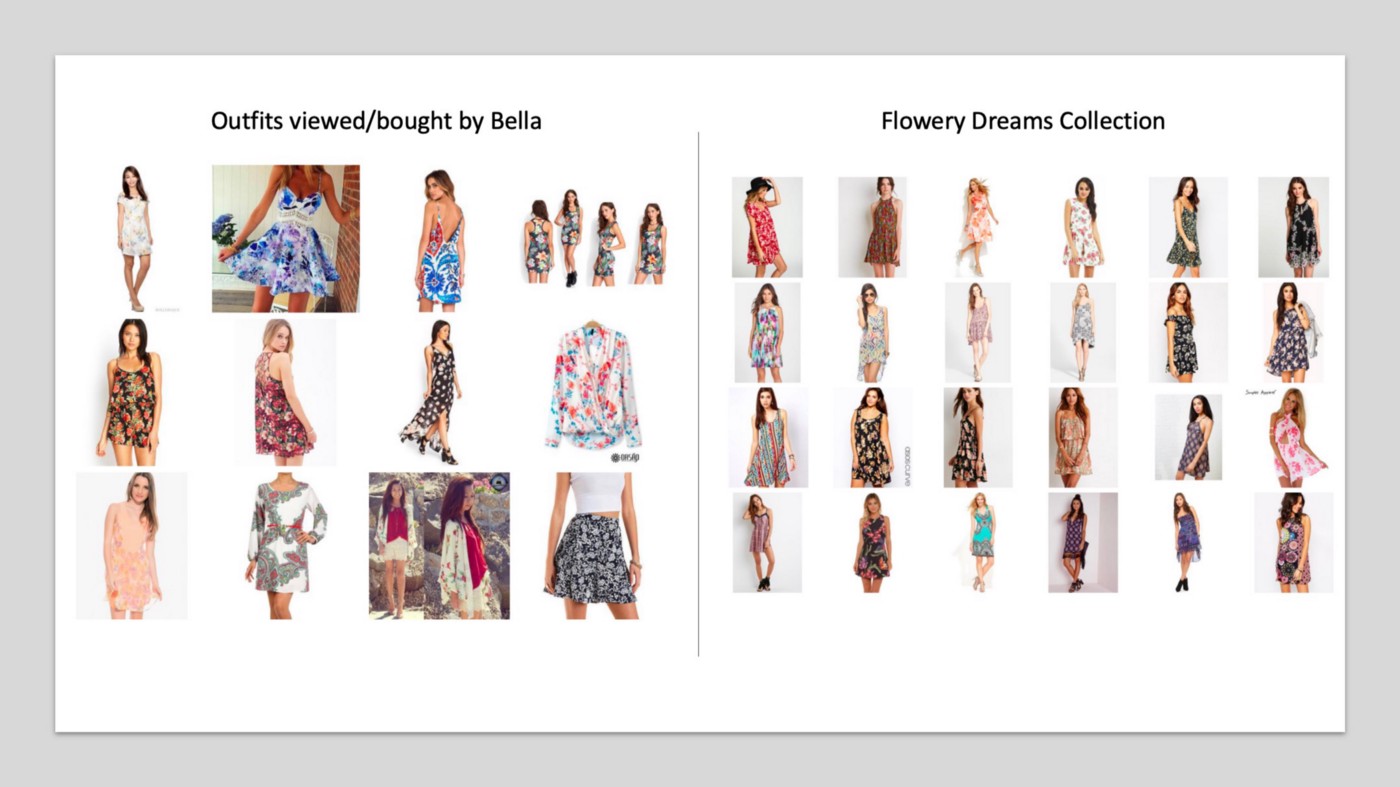The width and height of the screenshot is (1400, 787).
Task: Click the black-white floral skirt with crop top
Action: [x=594, y=545]
